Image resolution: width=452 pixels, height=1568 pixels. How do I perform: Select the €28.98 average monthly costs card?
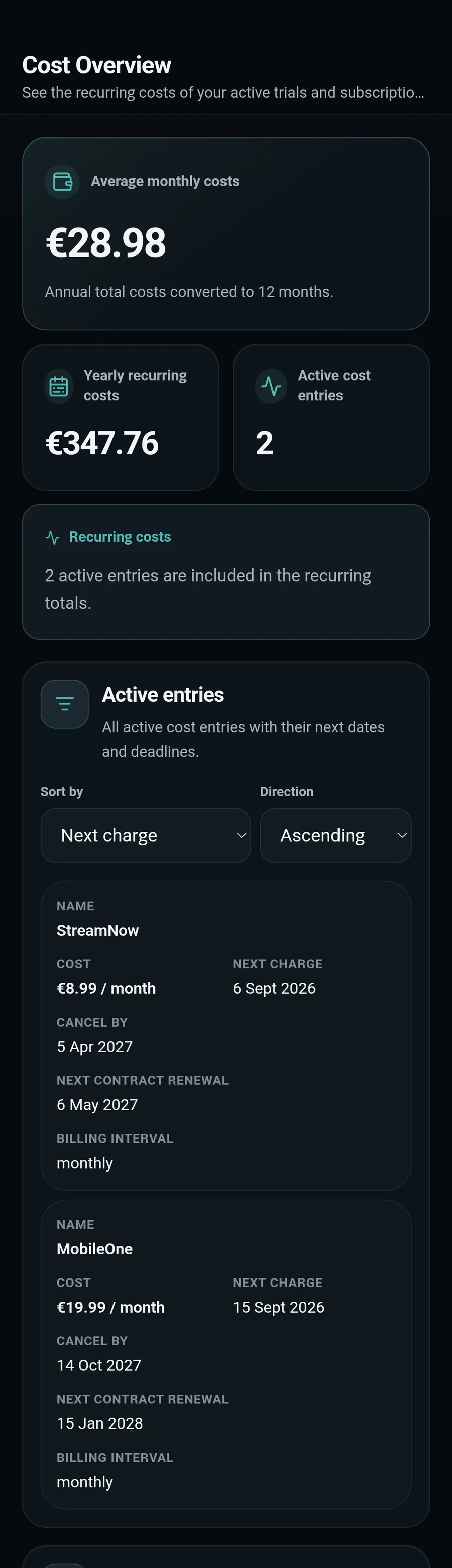coord(226,234)
